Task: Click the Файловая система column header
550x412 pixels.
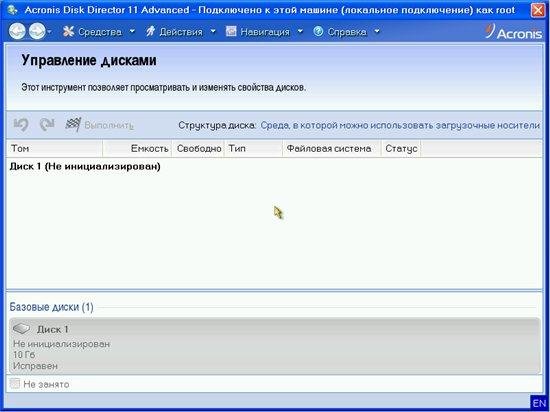Action: click(x=332, y=148)
